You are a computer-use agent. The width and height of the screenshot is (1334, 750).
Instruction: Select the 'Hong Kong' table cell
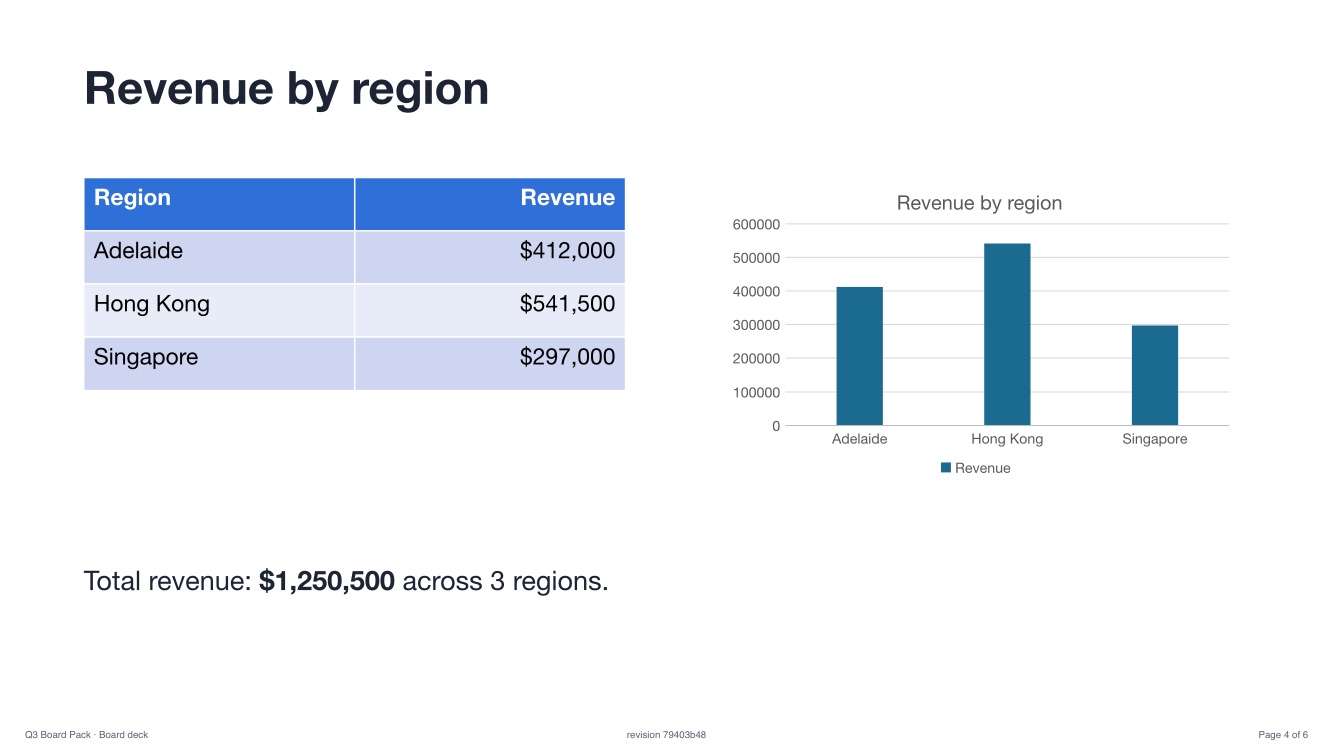coord(219,310)
